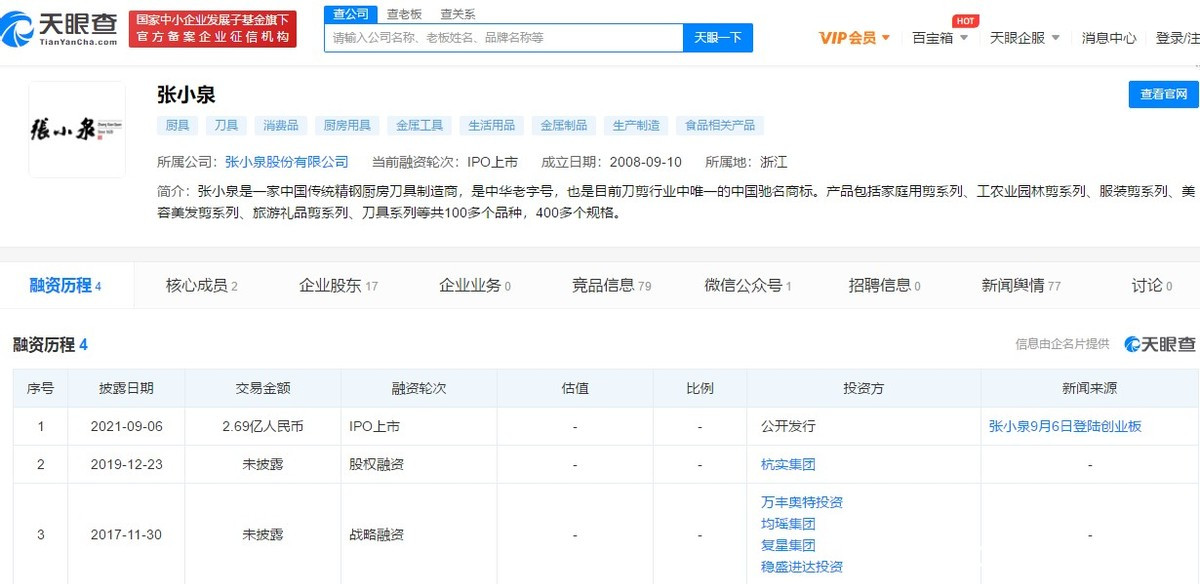Click the 天眼查 logo beside 信息由企名片提供
Viewport: 1200px width, 584px height.
1159,344
